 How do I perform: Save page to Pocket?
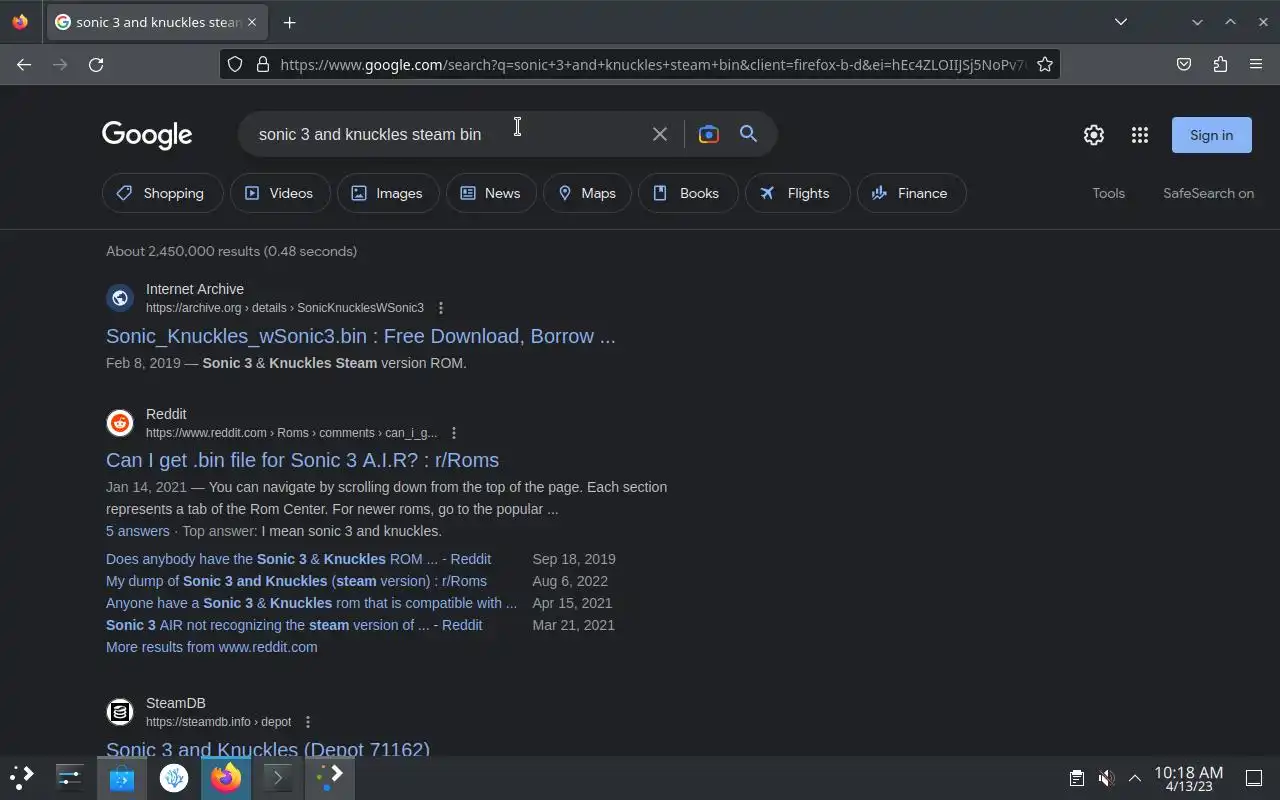click(x=1184, y=64)
